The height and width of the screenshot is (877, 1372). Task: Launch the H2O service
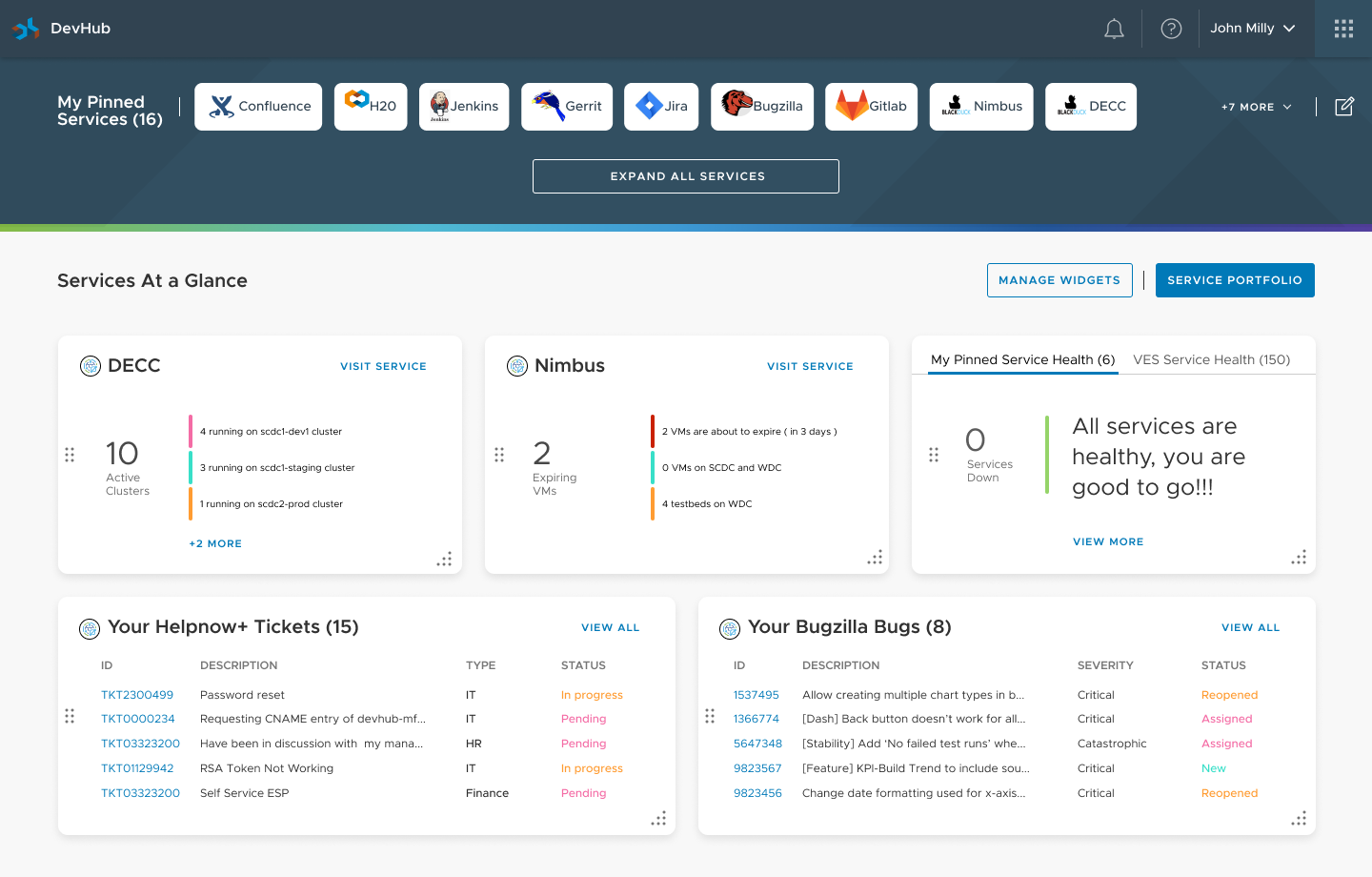point(370,107)
